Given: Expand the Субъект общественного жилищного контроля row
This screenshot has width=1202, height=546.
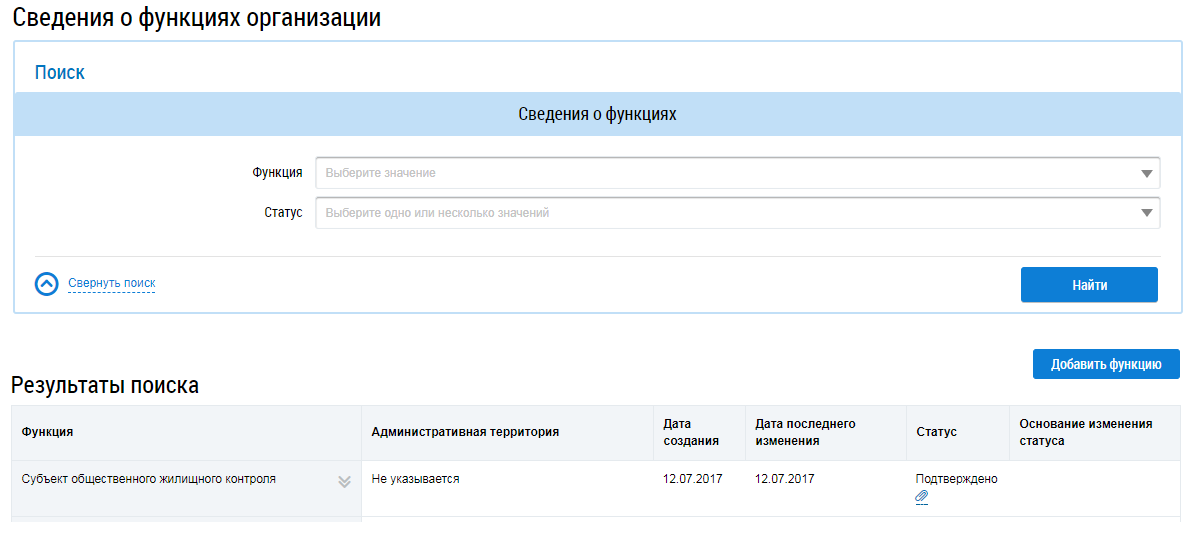Looking at the screenshot, I should pyautogui.click(x=344, y=481).
